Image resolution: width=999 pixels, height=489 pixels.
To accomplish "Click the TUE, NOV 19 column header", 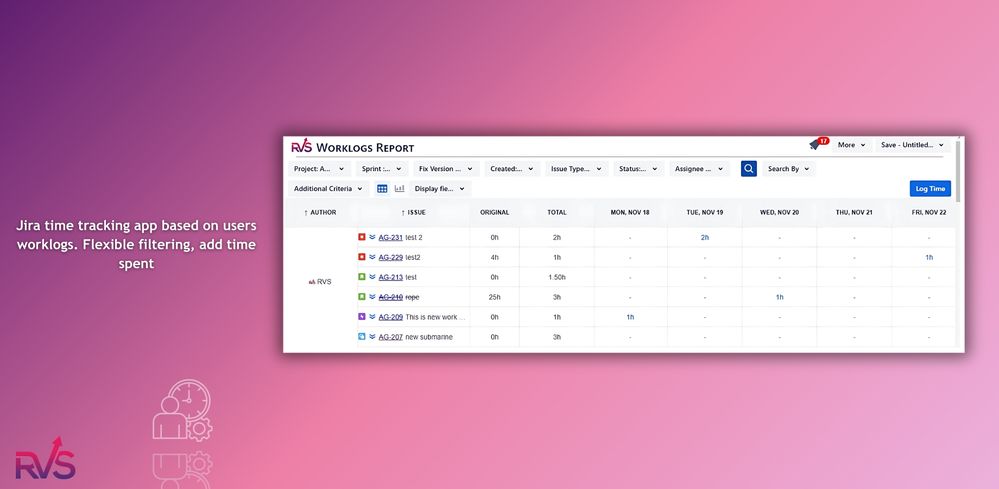I will click(x=705, y=212).
